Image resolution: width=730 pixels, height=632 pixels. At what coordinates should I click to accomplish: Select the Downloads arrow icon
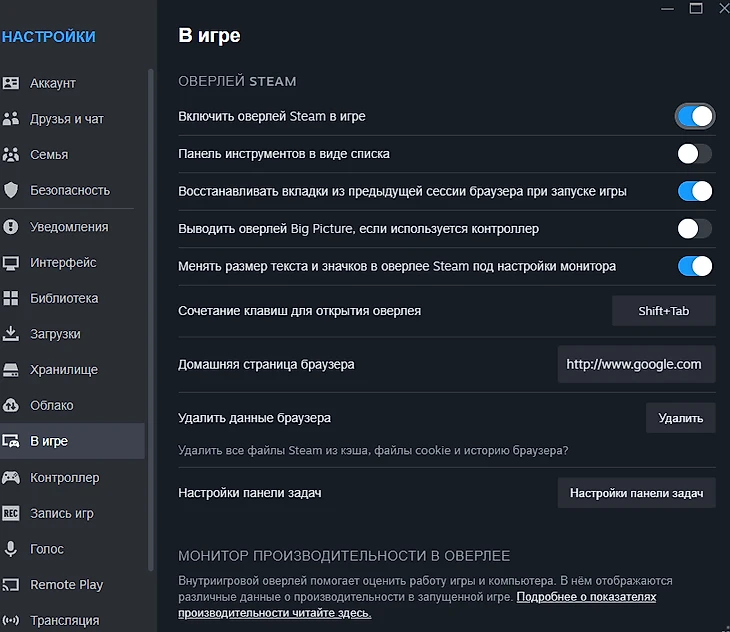[12, 334]
